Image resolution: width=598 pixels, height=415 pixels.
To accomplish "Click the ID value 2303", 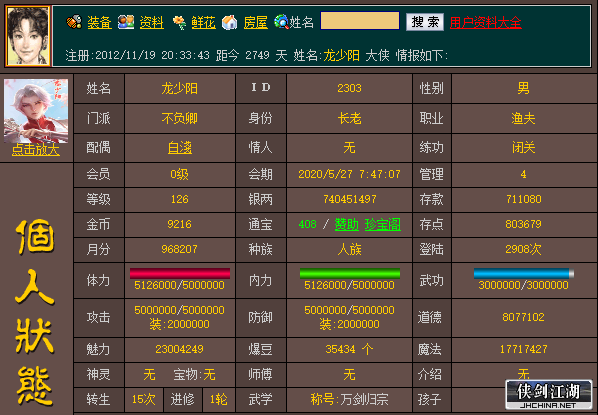I will coord(349,88).
